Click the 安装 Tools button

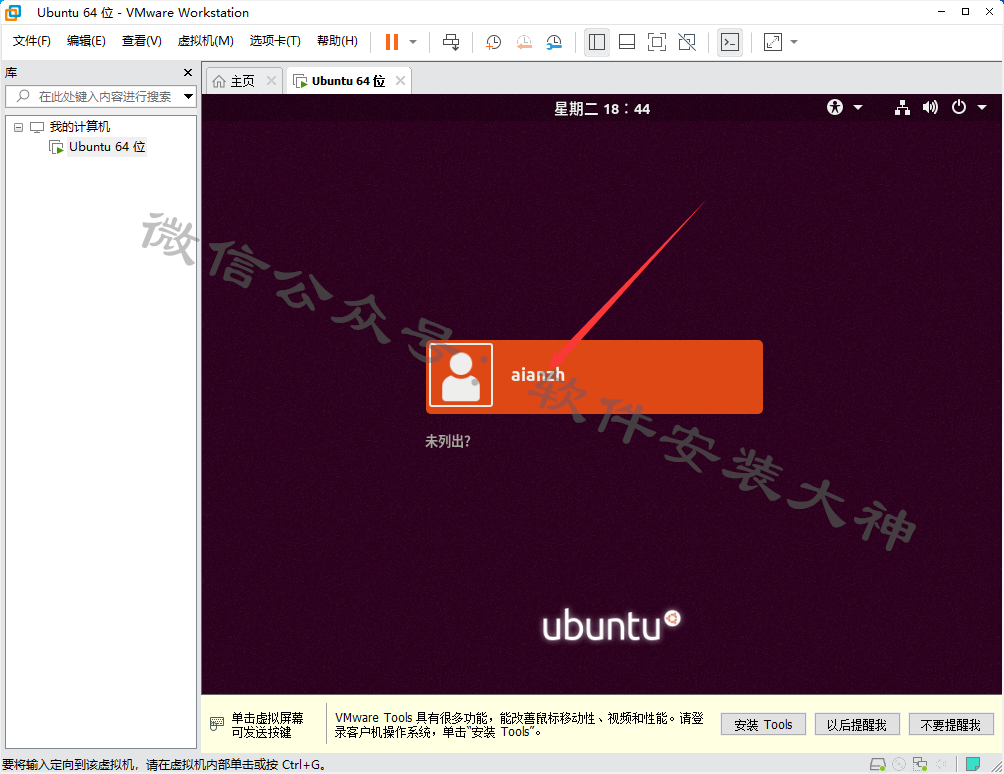coord(763,725)
